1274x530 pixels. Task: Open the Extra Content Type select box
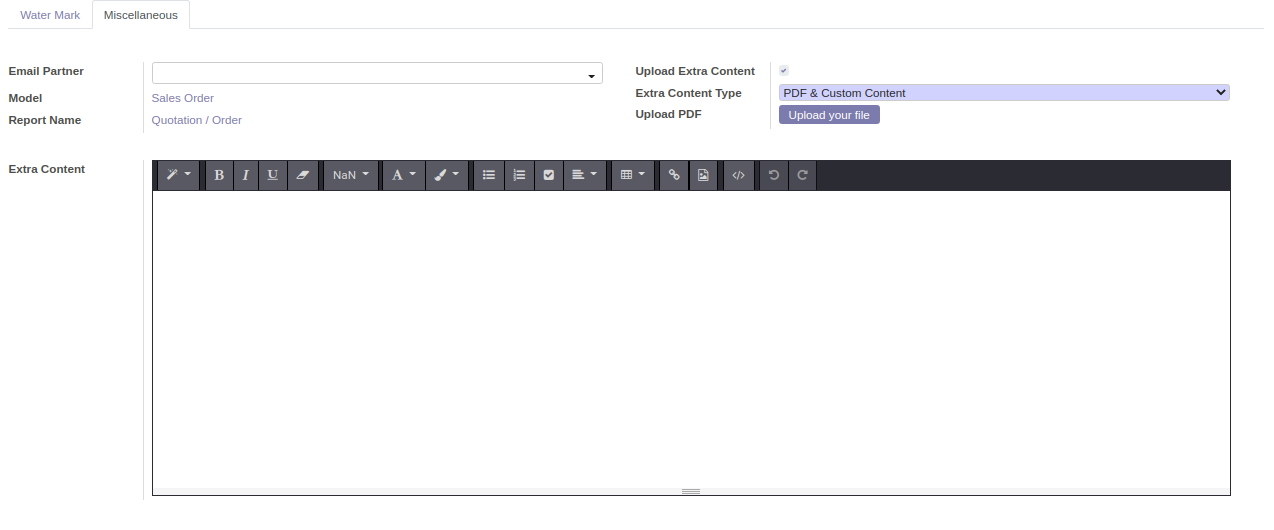1004,93
